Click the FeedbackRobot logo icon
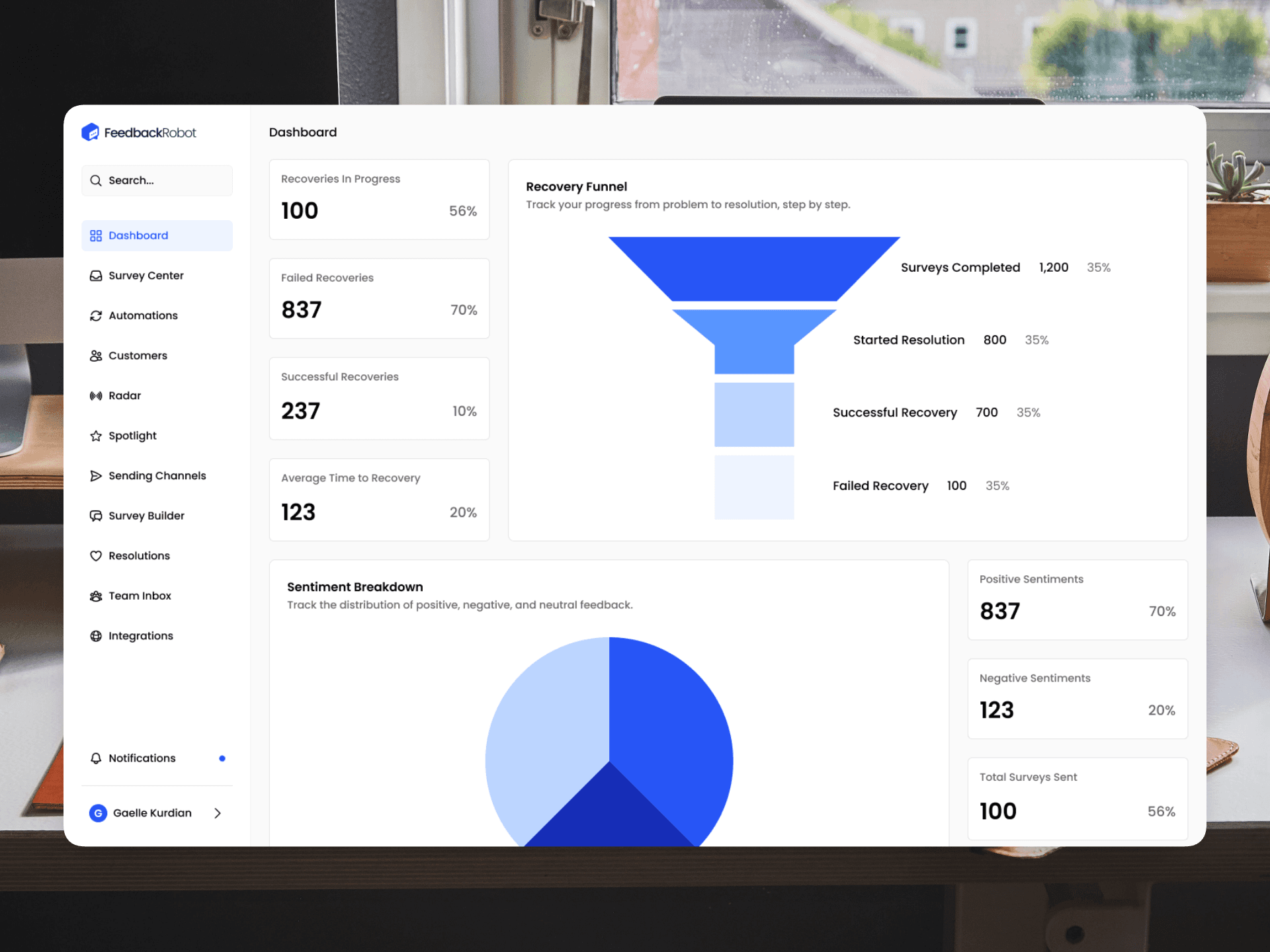Viewport: 1270px width, 952px height. point(90,132)
